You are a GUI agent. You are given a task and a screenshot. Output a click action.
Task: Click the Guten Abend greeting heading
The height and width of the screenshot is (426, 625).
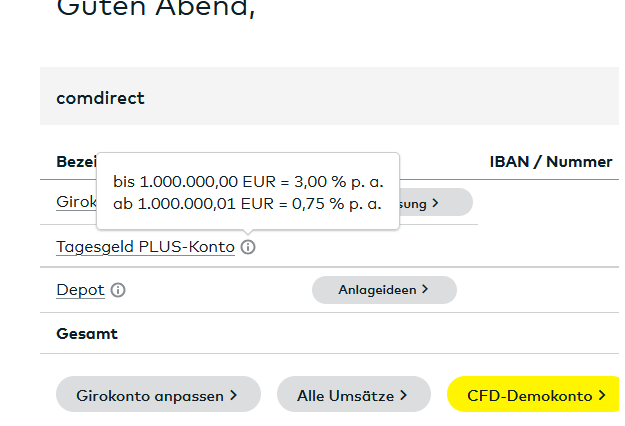tap(156, 10)
